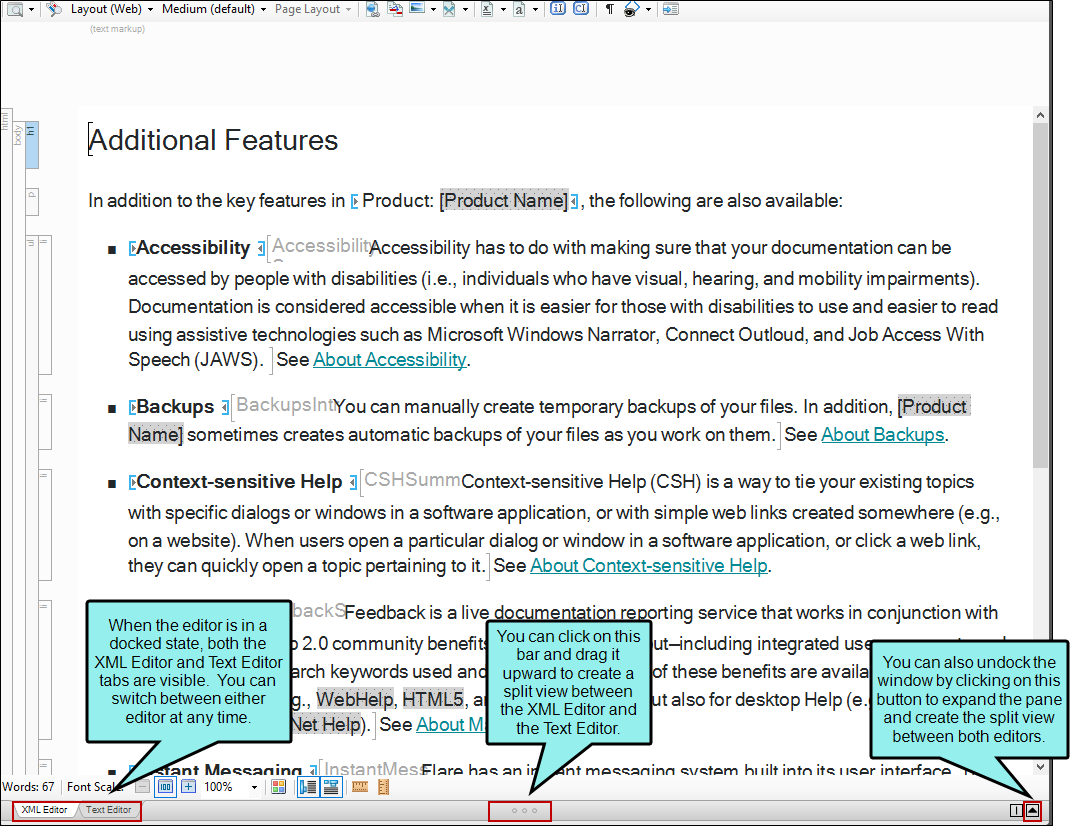Open the About Accessibility link
Image resolution: width=1078 pixels, height=826 pixels.
389,360
